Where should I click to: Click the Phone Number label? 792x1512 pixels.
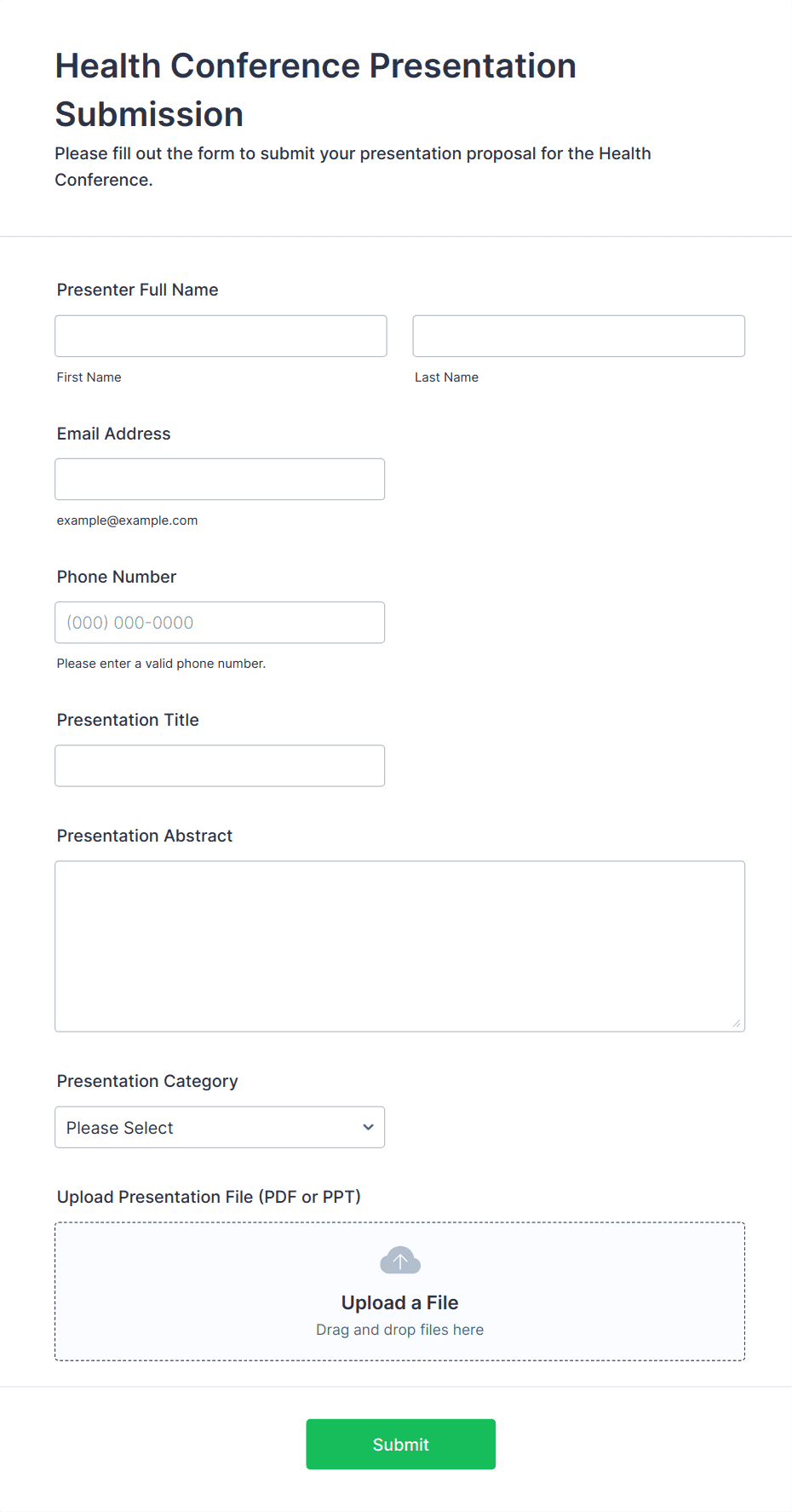(117, 577)
